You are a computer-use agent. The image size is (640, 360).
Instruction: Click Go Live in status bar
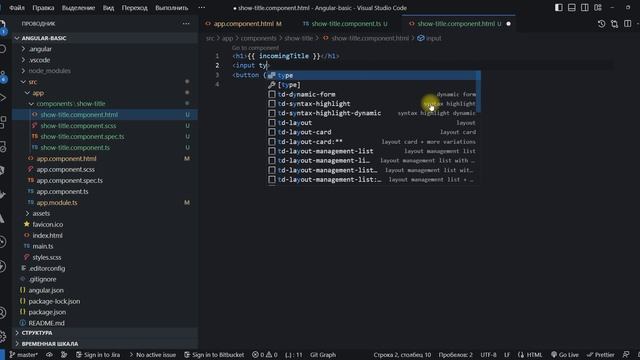[564, 355]
